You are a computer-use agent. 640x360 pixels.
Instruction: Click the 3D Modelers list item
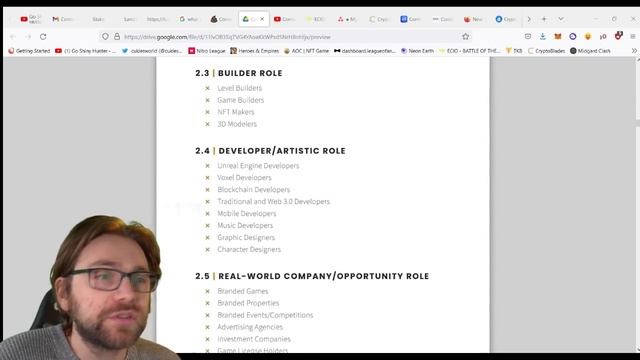(x=237, y=124)
